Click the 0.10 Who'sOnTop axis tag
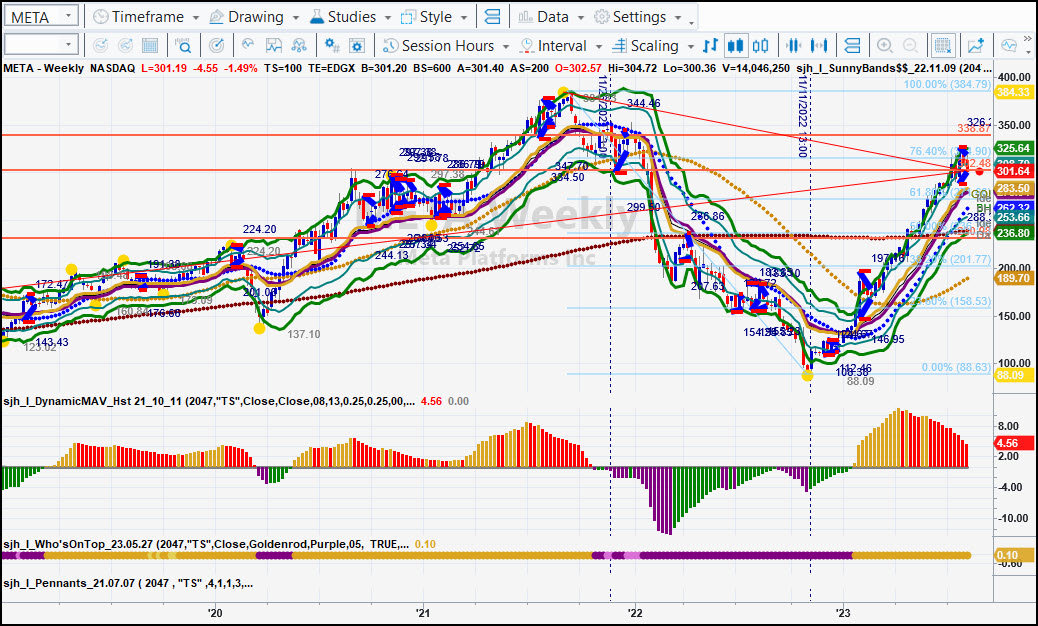Image resolution: width=1038 pixels, height=626 pixels. click(1014, 556)
